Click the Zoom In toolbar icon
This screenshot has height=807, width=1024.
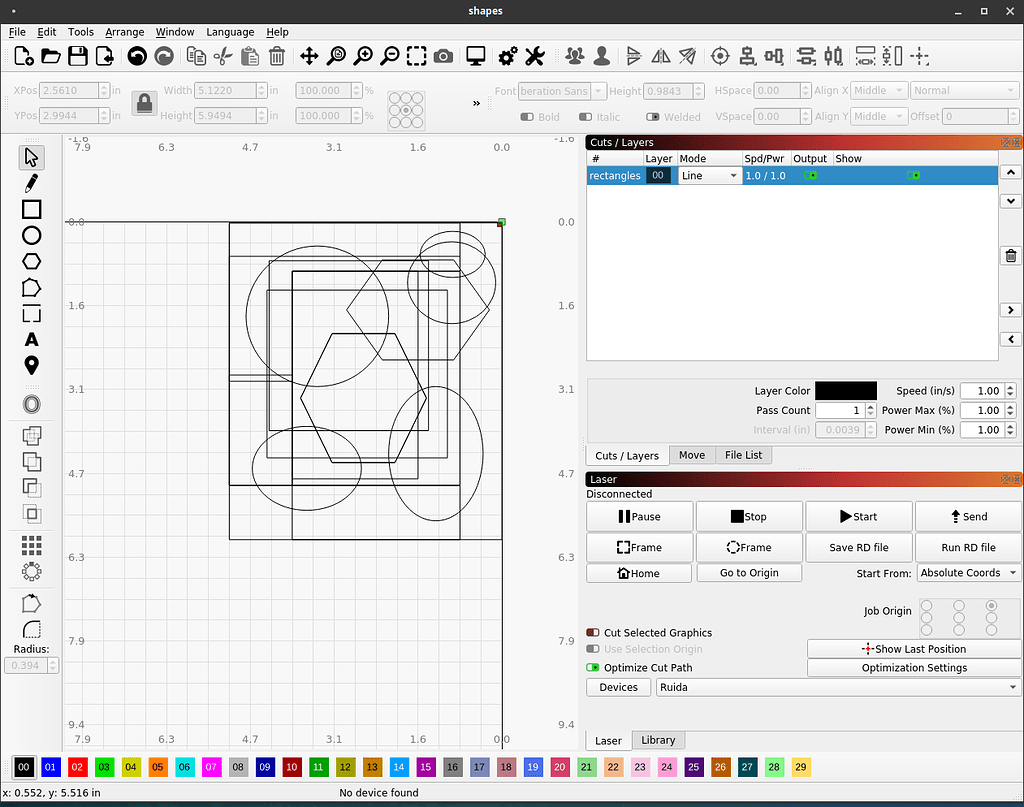362,57
